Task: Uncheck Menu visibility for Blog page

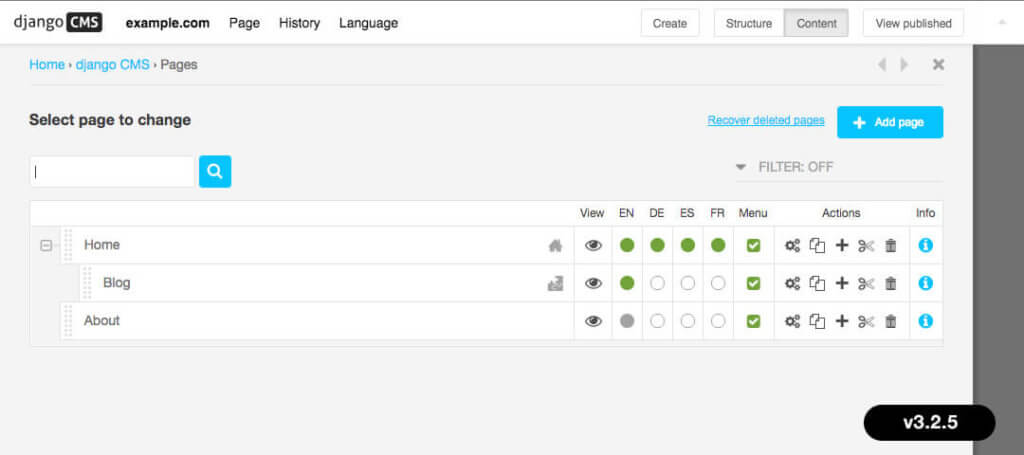Action: point(753,283)
